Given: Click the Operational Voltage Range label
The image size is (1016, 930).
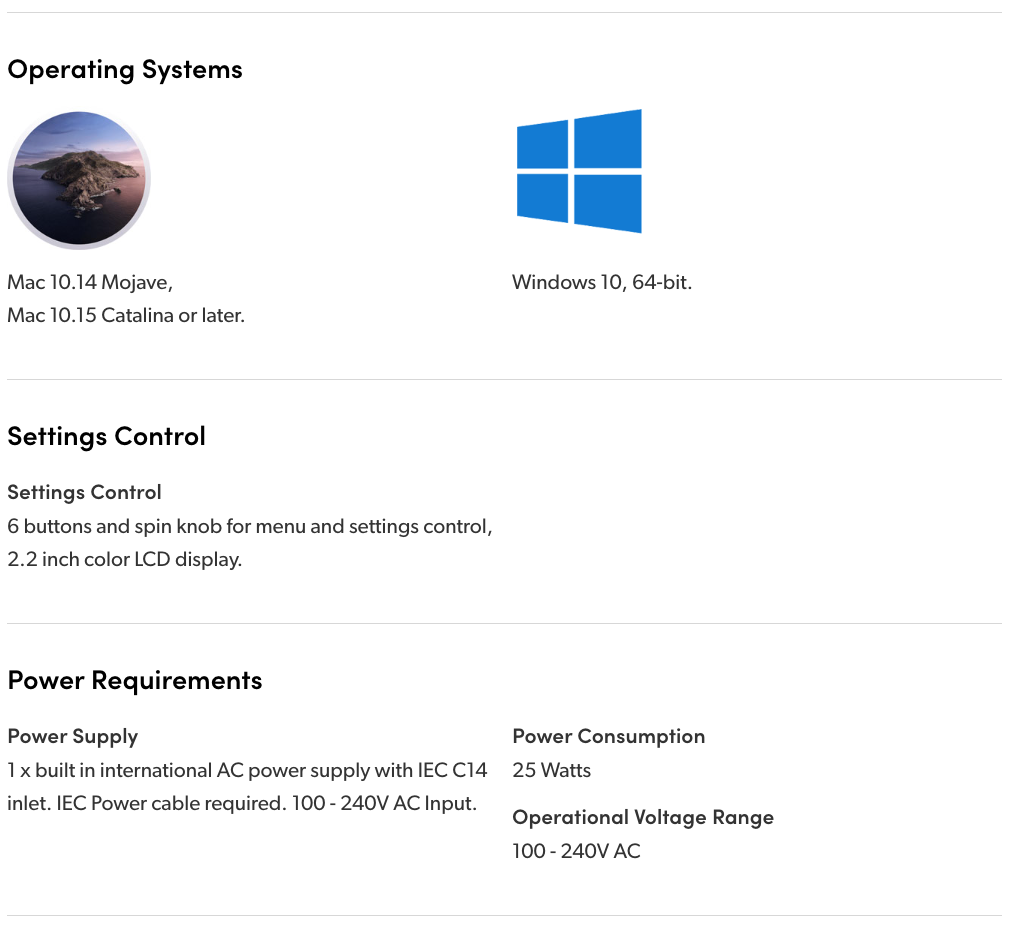Looking at the screenshot, I should click(x=643, y=818).
